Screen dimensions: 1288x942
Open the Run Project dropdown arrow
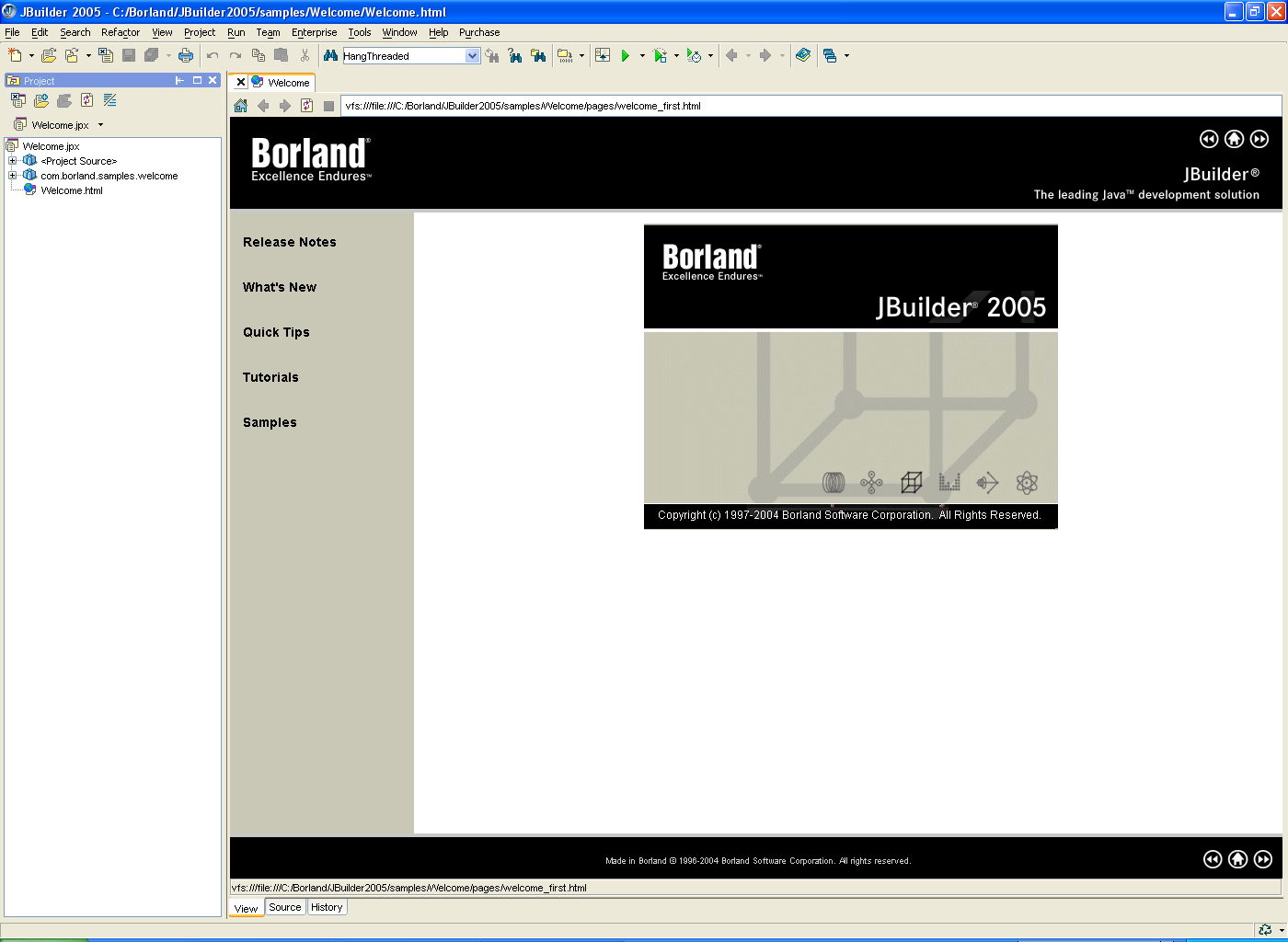pos(642,55)
